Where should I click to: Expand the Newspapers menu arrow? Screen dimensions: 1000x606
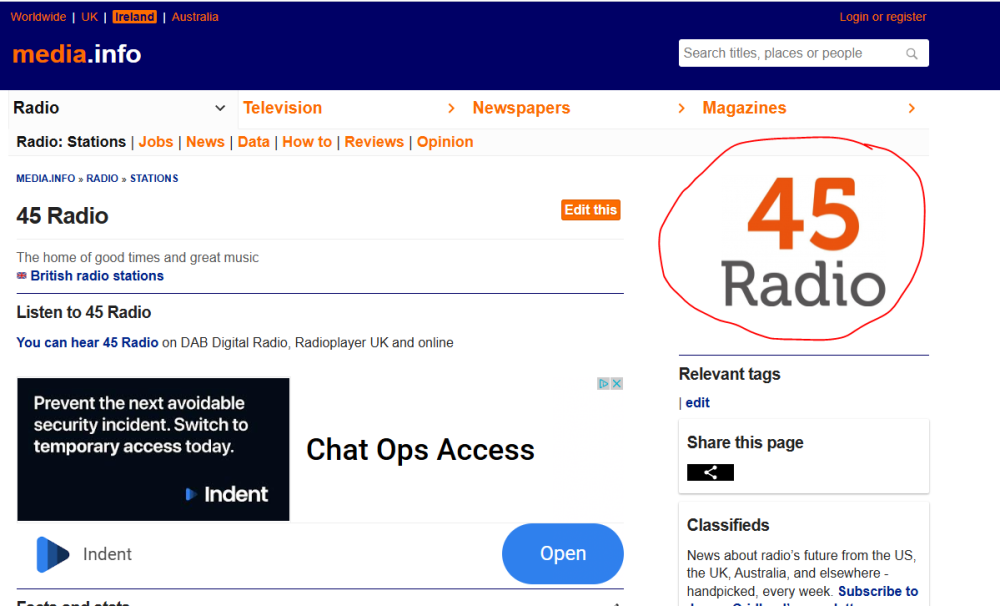coord(681,108)
